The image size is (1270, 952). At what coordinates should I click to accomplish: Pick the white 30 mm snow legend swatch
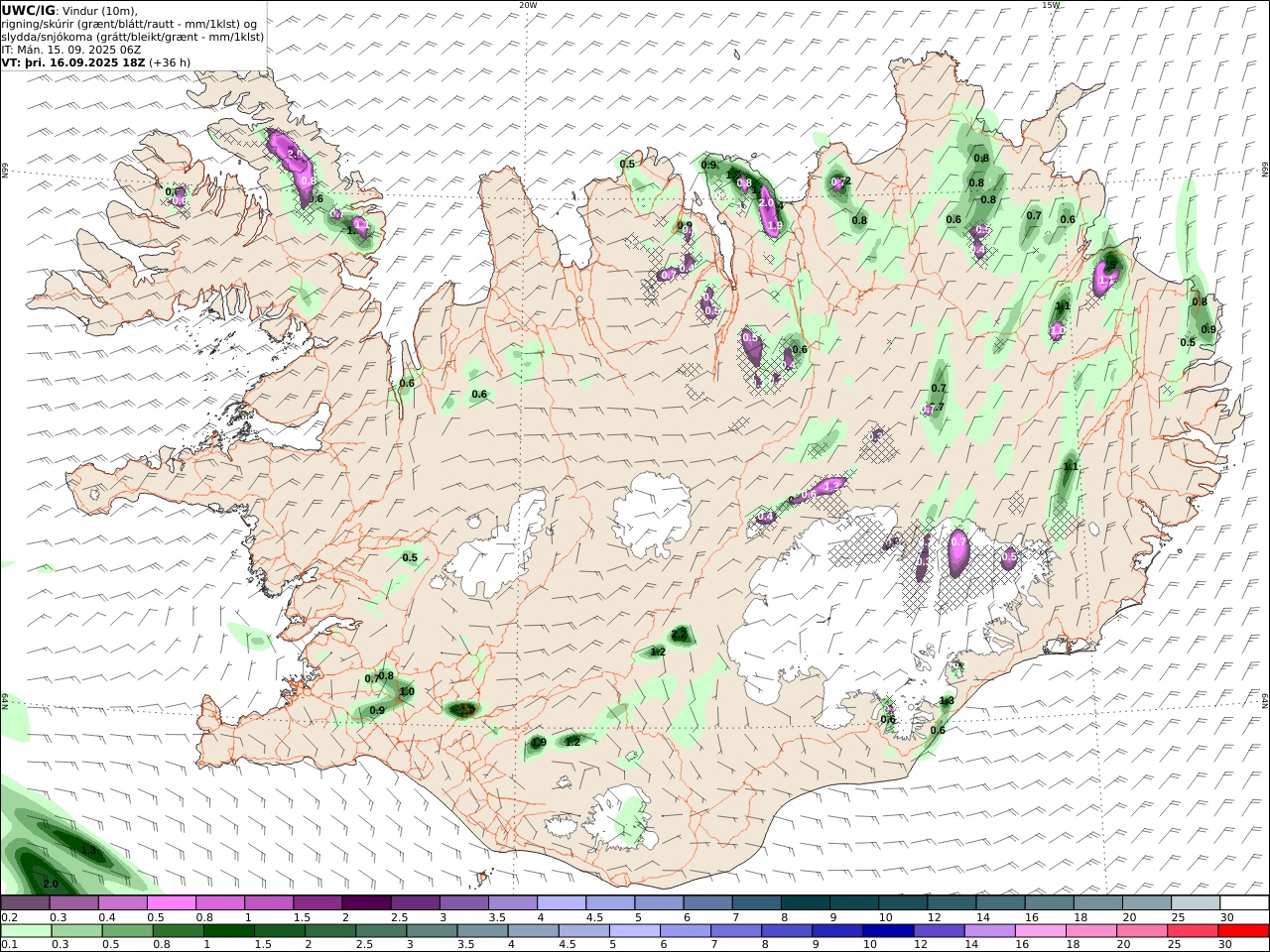[1243, 903]
